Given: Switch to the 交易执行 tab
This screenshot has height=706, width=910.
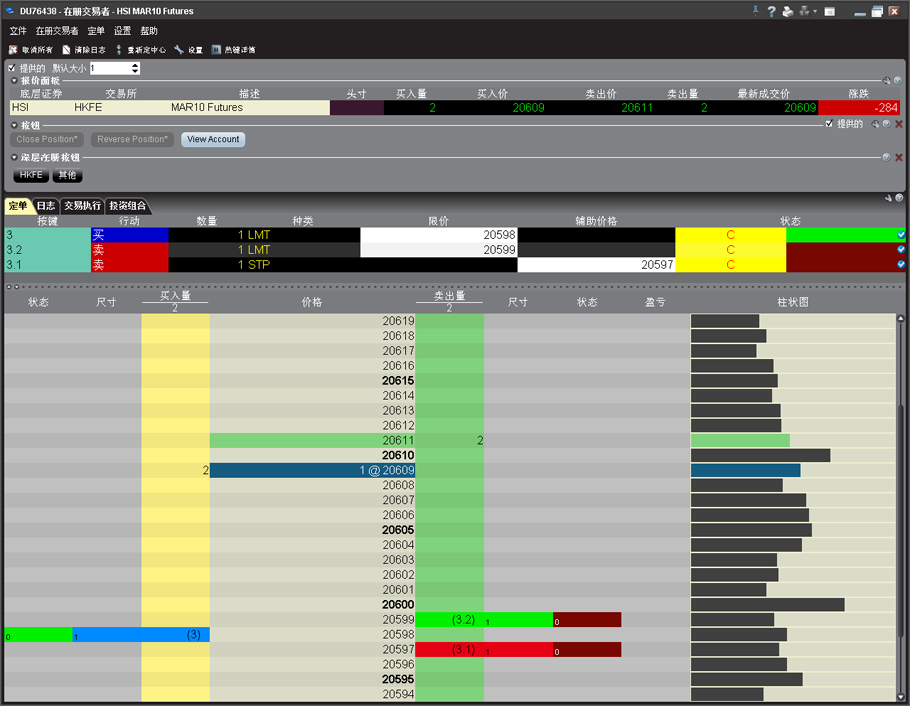Looking at the screenshot, I should click(x=82, y=206).
